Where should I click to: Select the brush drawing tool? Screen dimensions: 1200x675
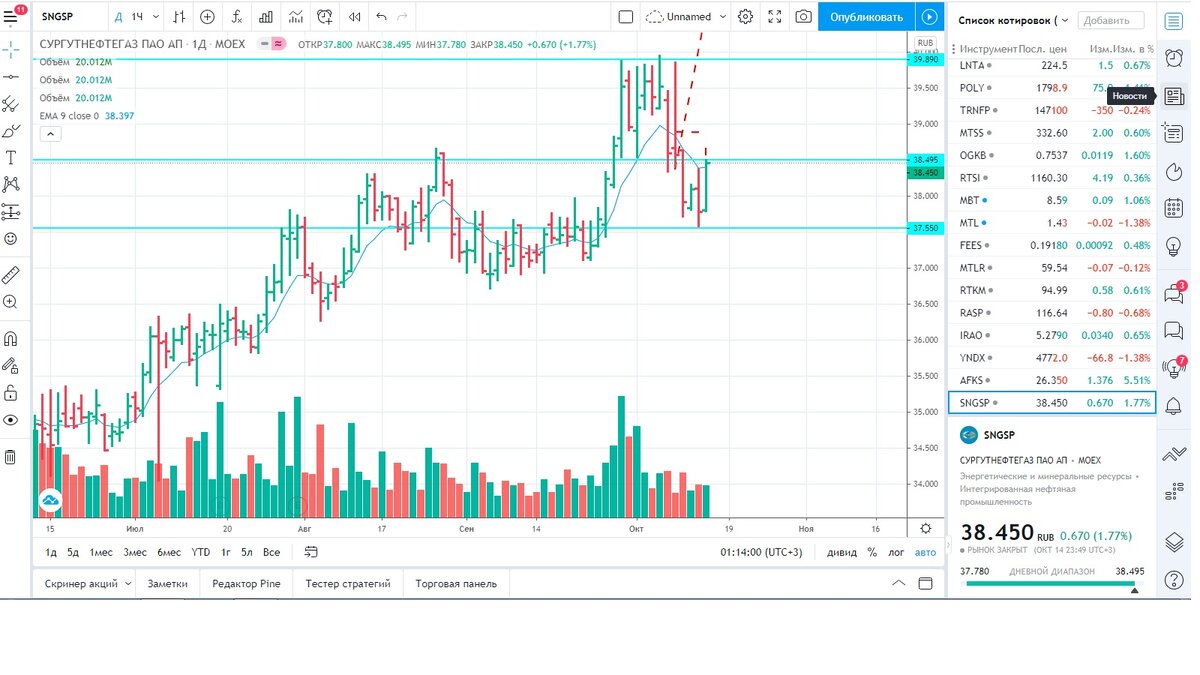click(x=11, y=130)
